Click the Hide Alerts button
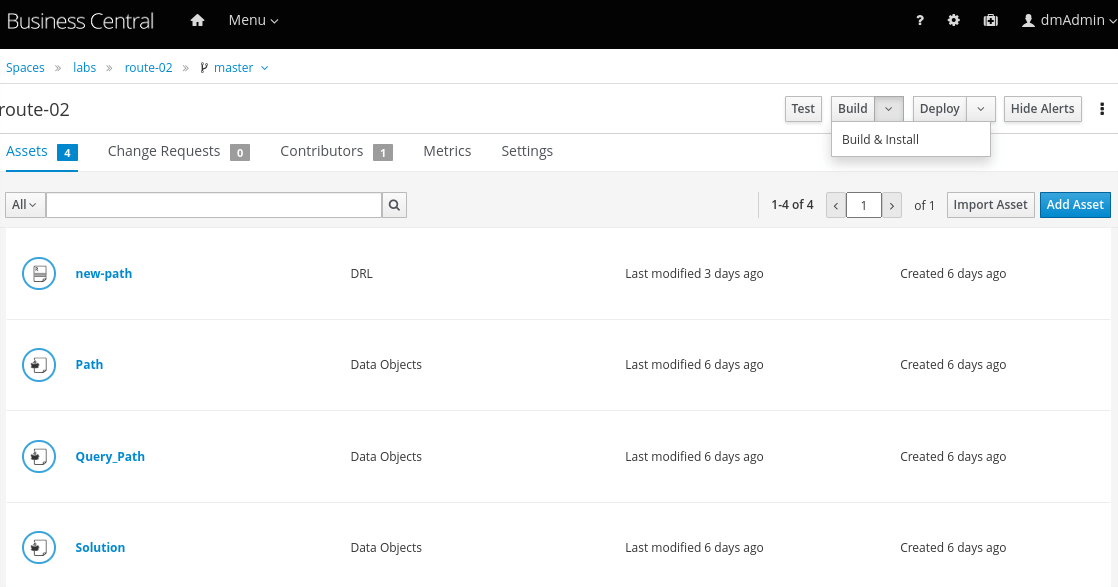 click(x=1042, y=109)
